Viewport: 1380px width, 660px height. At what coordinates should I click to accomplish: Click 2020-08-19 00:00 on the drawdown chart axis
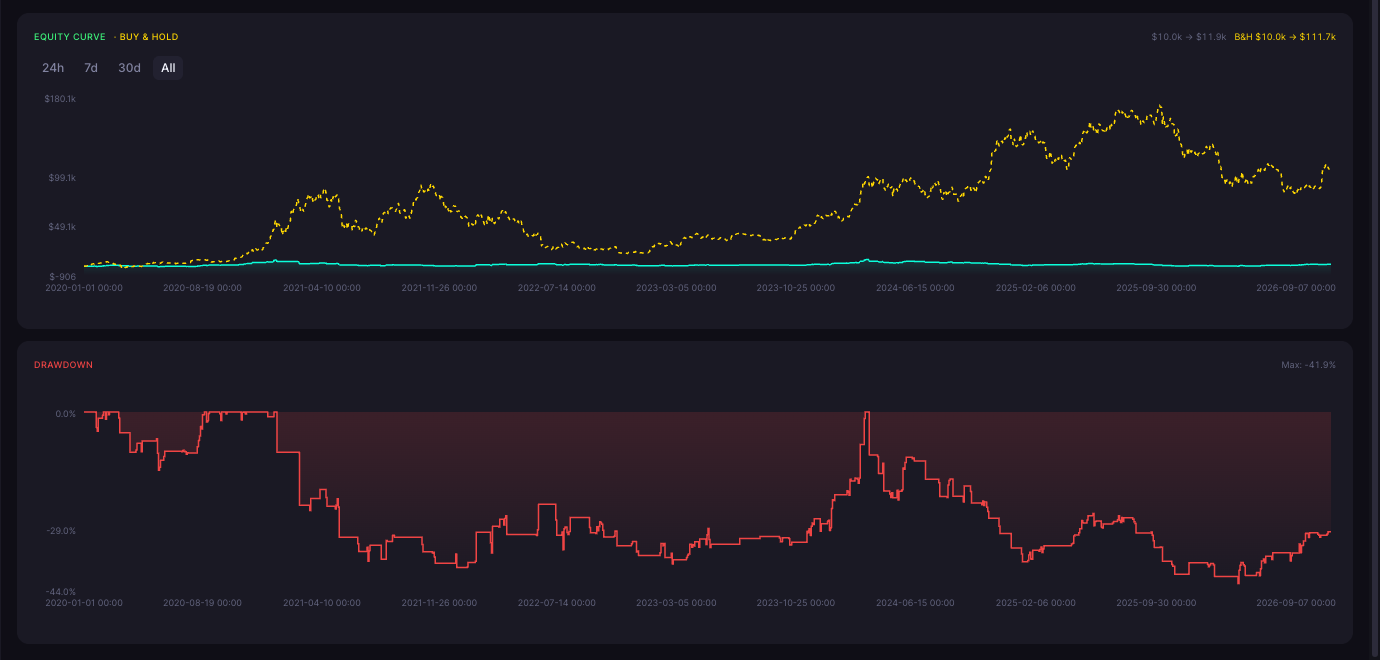(x=202, y=604)
